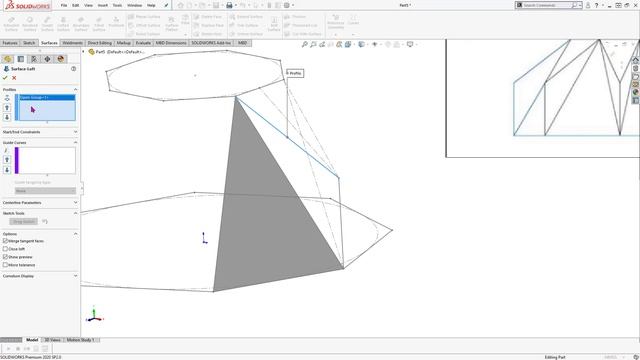640x360 pixels.
Task: Switch to the PropertyManager tab icon
Action: point(21,59)
